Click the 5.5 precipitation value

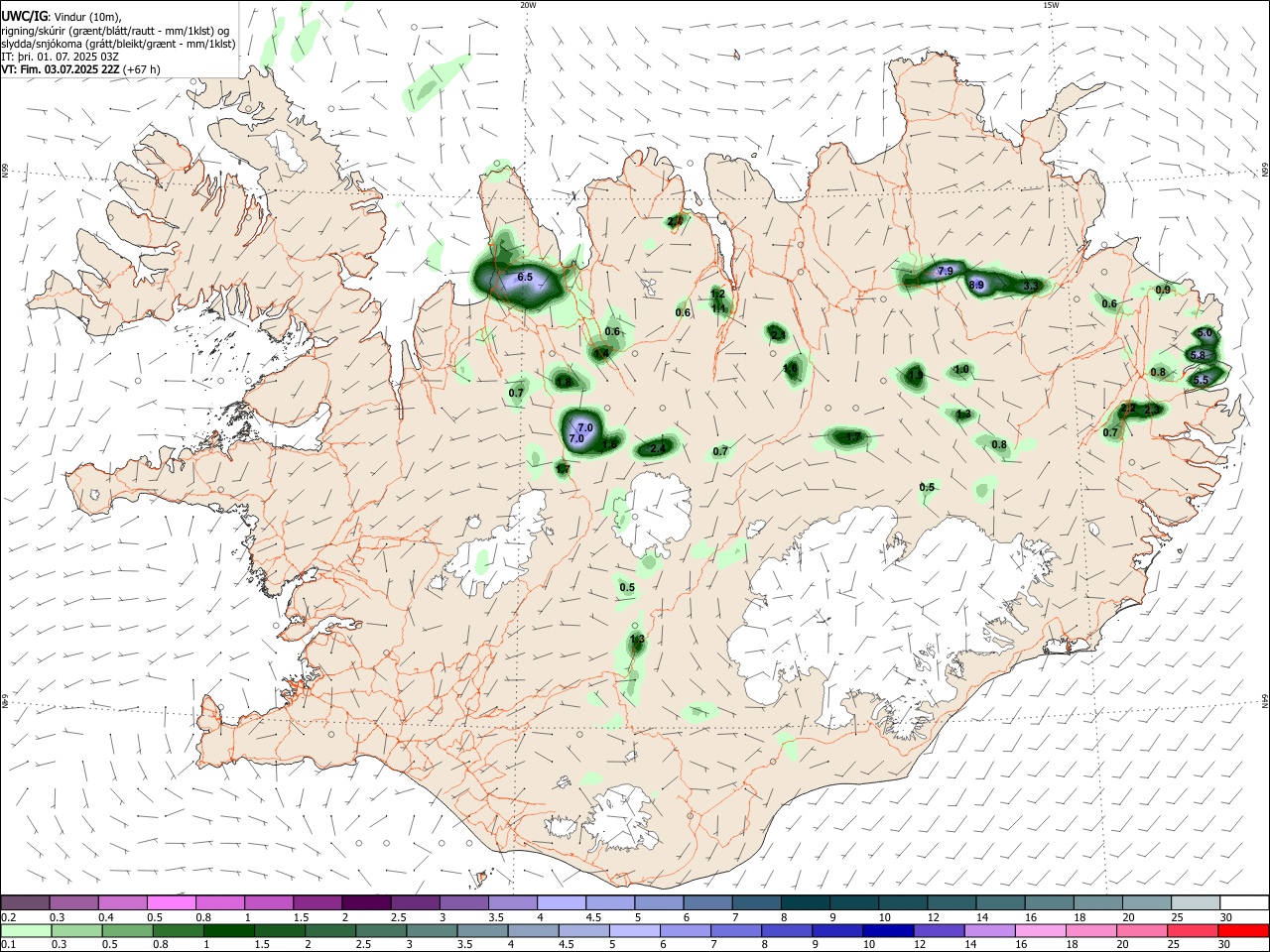pyautogui.click(x=1201, y=379)
